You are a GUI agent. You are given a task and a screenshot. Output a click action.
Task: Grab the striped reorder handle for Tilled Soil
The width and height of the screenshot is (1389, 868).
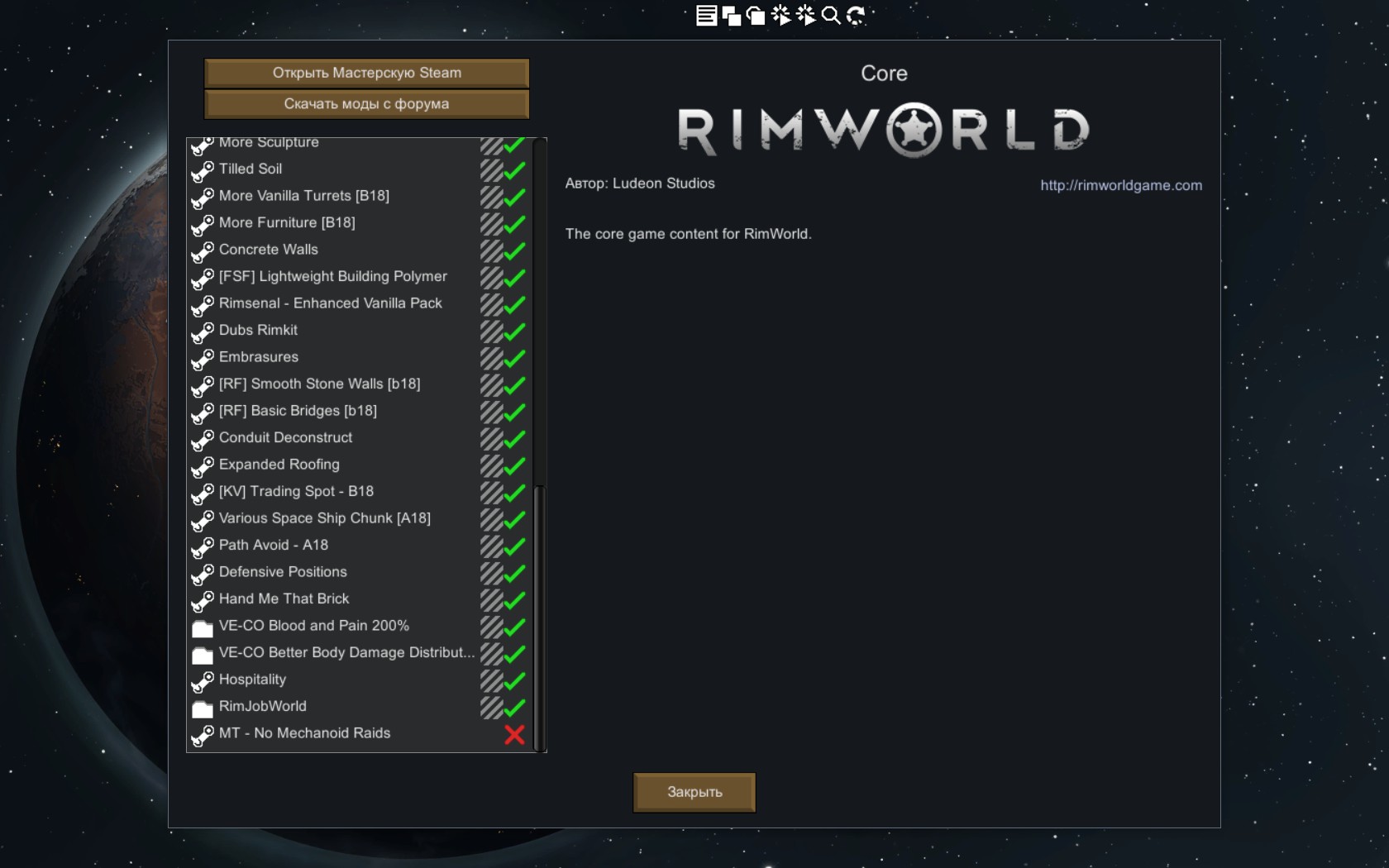point(491,170)
